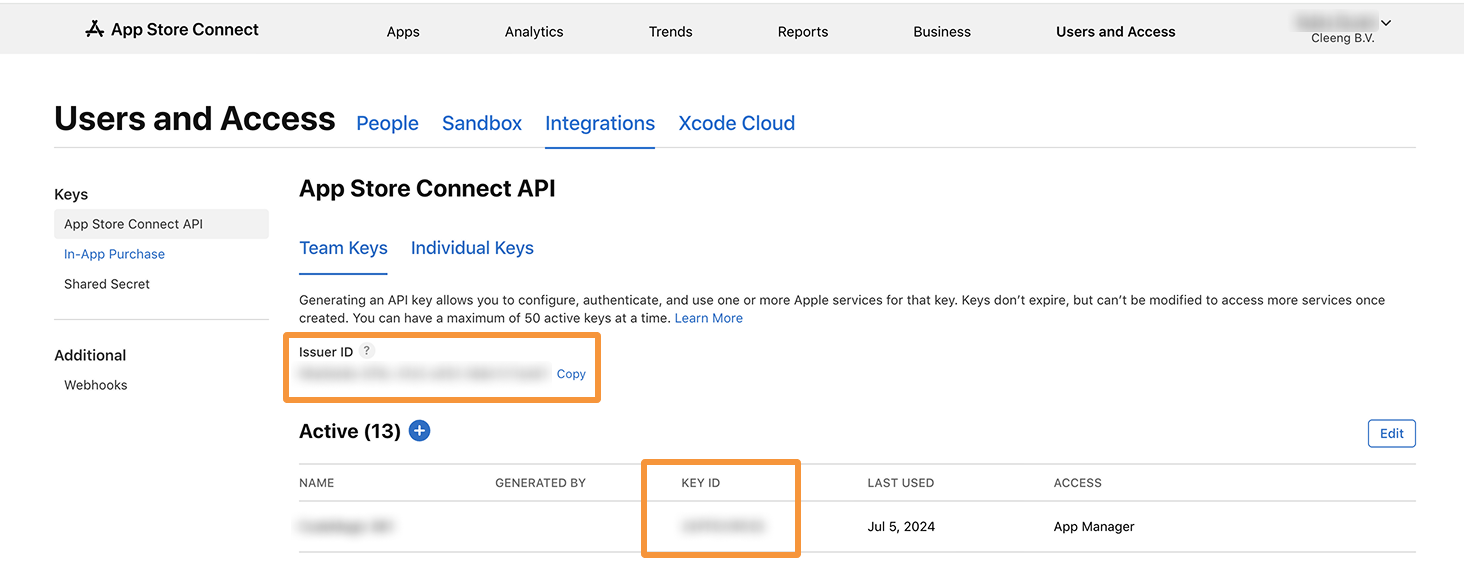Click the GENERATED BY column header

[540, 483]
